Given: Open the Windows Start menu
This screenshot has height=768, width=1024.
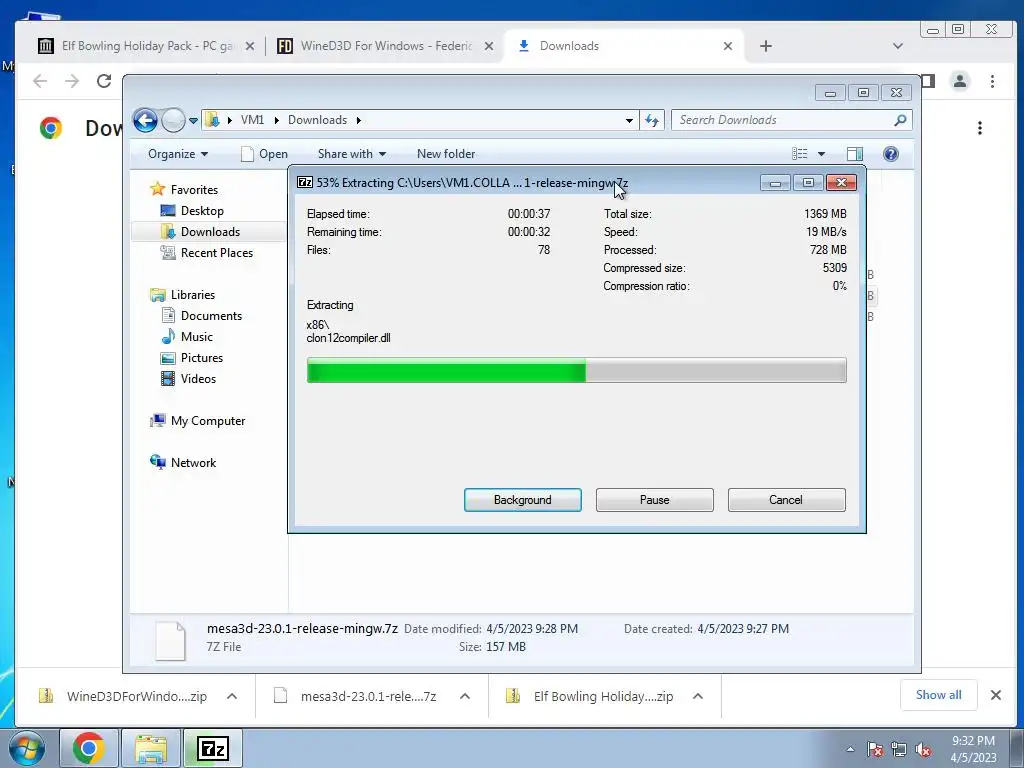Looking at the screenshot, I should click(x=27, y=748).
